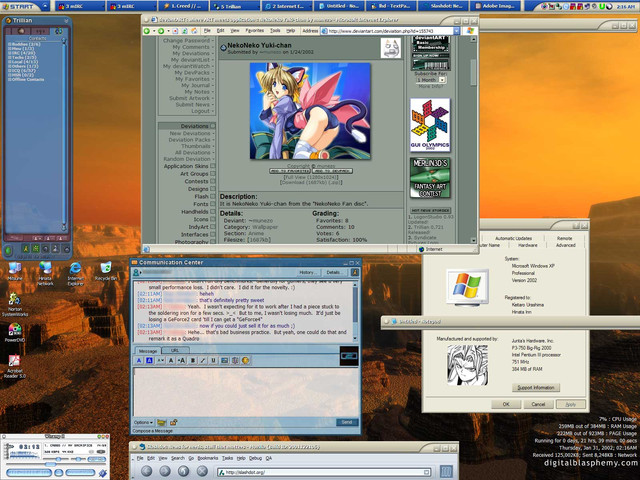Click the Mozilla back navigation button
The image size is (640, 480).
[148, 469]
